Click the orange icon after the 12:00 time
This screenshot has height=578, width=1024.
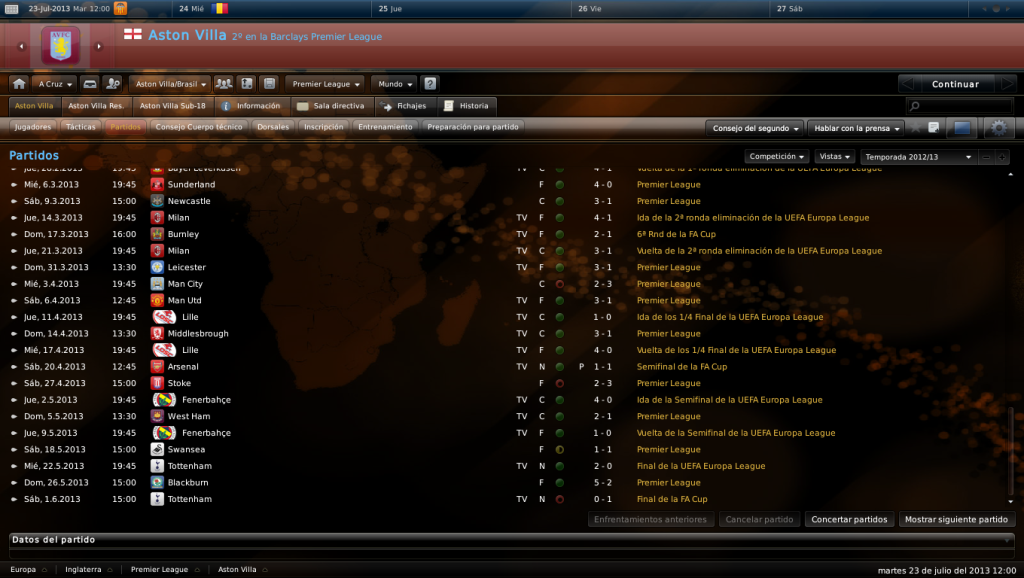click(x=120, y=8)
